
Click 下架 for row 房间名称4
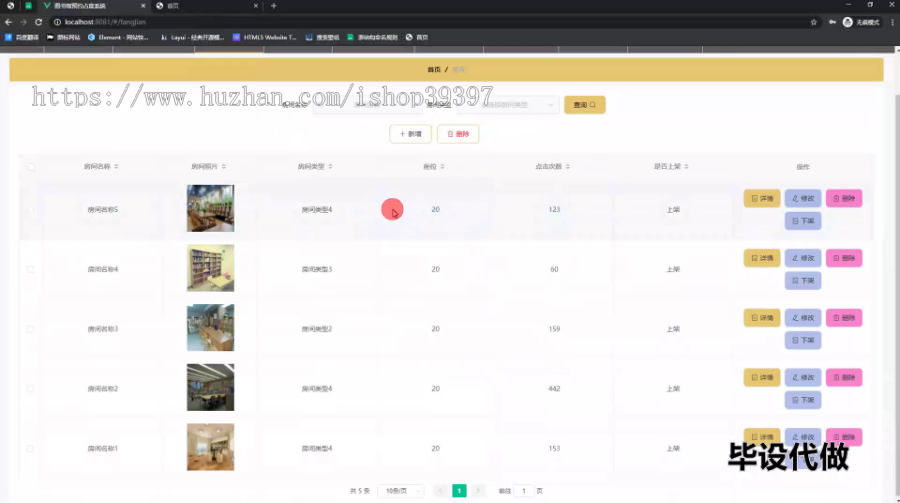(803, 281)
